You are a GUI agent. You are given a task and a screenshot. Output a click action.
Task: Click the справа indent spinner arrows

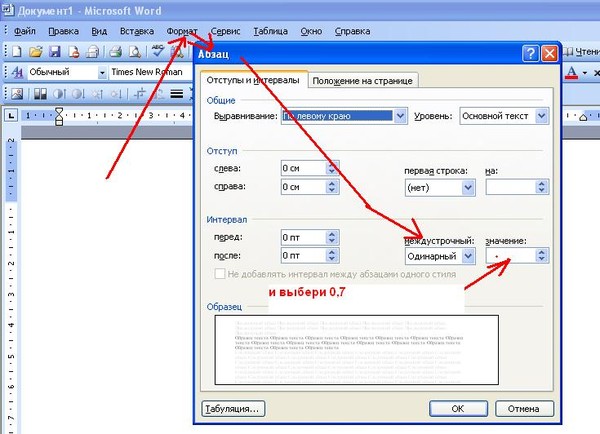click(x=332, y=187)
